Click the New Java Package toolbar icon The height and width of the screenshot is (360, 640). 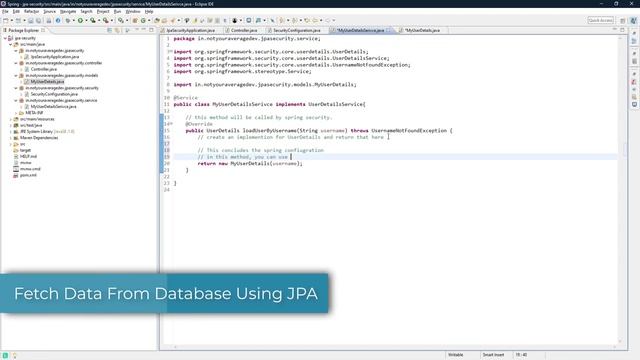(135, 20)
